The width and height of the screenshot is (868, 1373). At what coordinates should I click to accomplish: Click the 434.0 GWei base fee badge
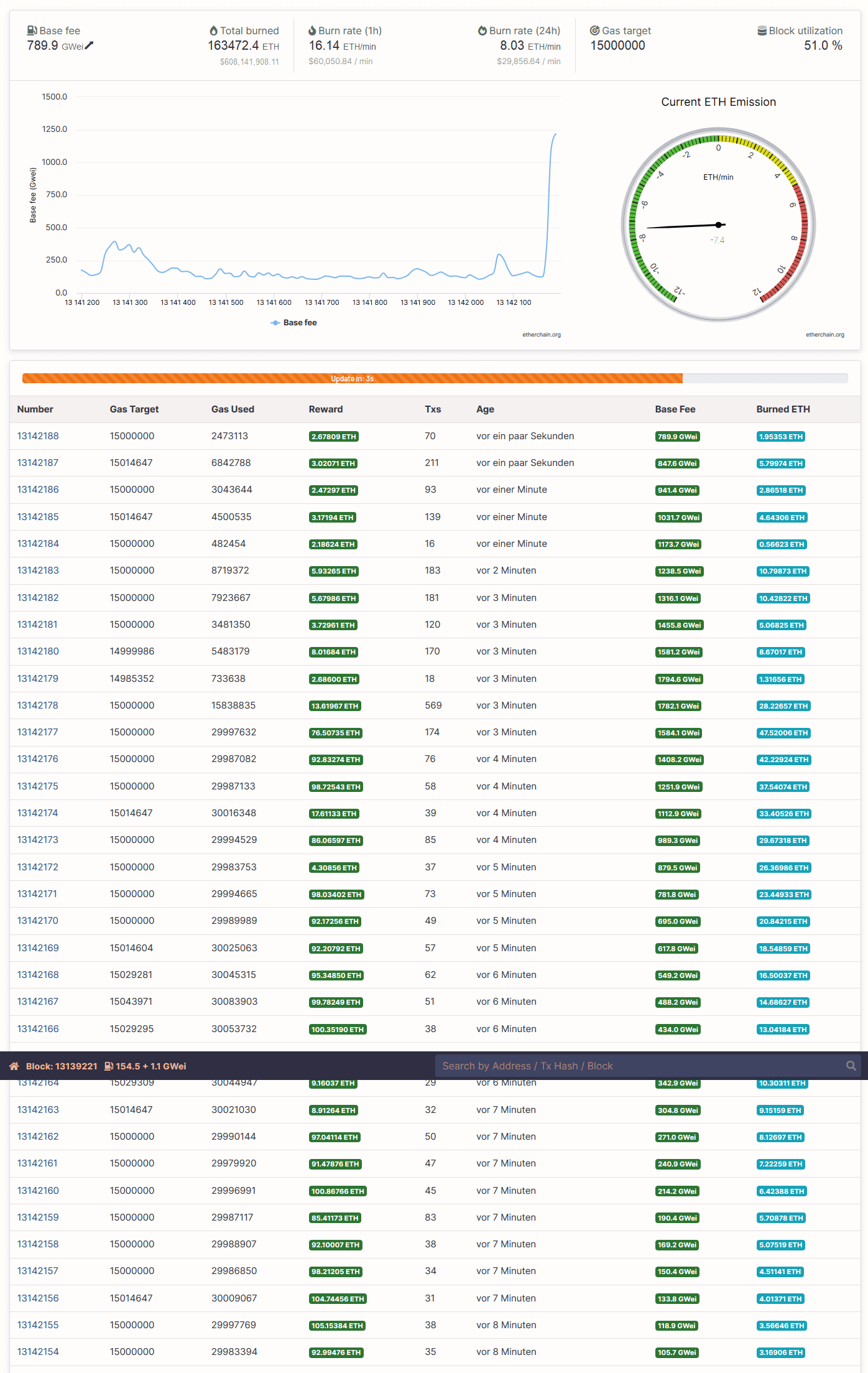[678, 1030]
